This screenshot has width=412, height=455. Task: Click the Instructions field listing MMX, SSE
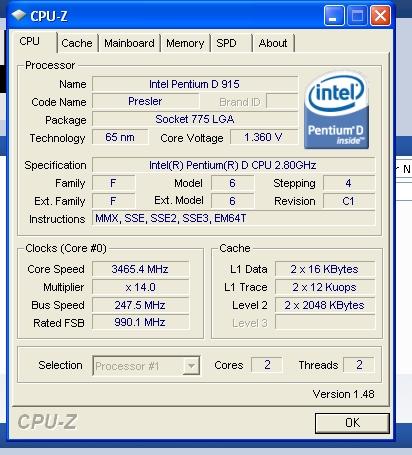[x=233, y=219]
